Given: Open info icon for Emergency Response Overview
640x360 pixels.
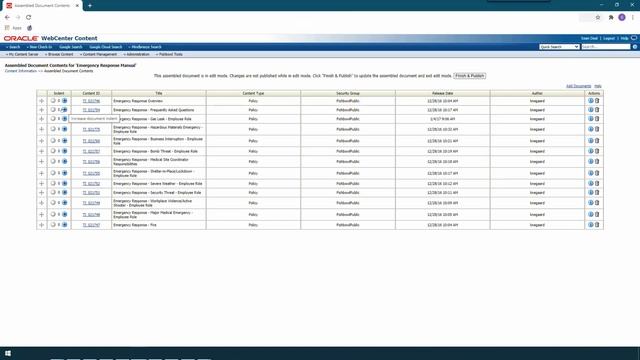Looking at the screenshot, I should (x=591, y=101).
